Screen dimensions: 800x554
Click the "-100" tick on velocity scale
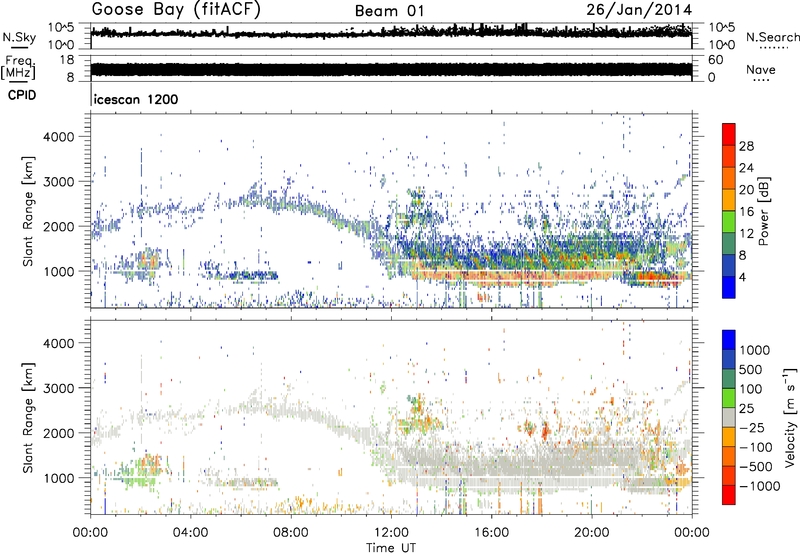coord(756,447)
